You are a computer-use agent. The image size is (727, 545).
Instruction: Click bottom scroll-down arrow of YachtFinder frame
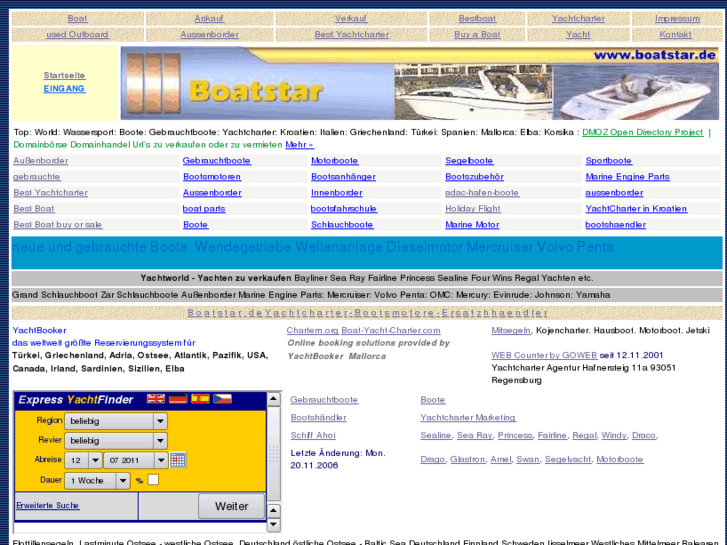274,525
